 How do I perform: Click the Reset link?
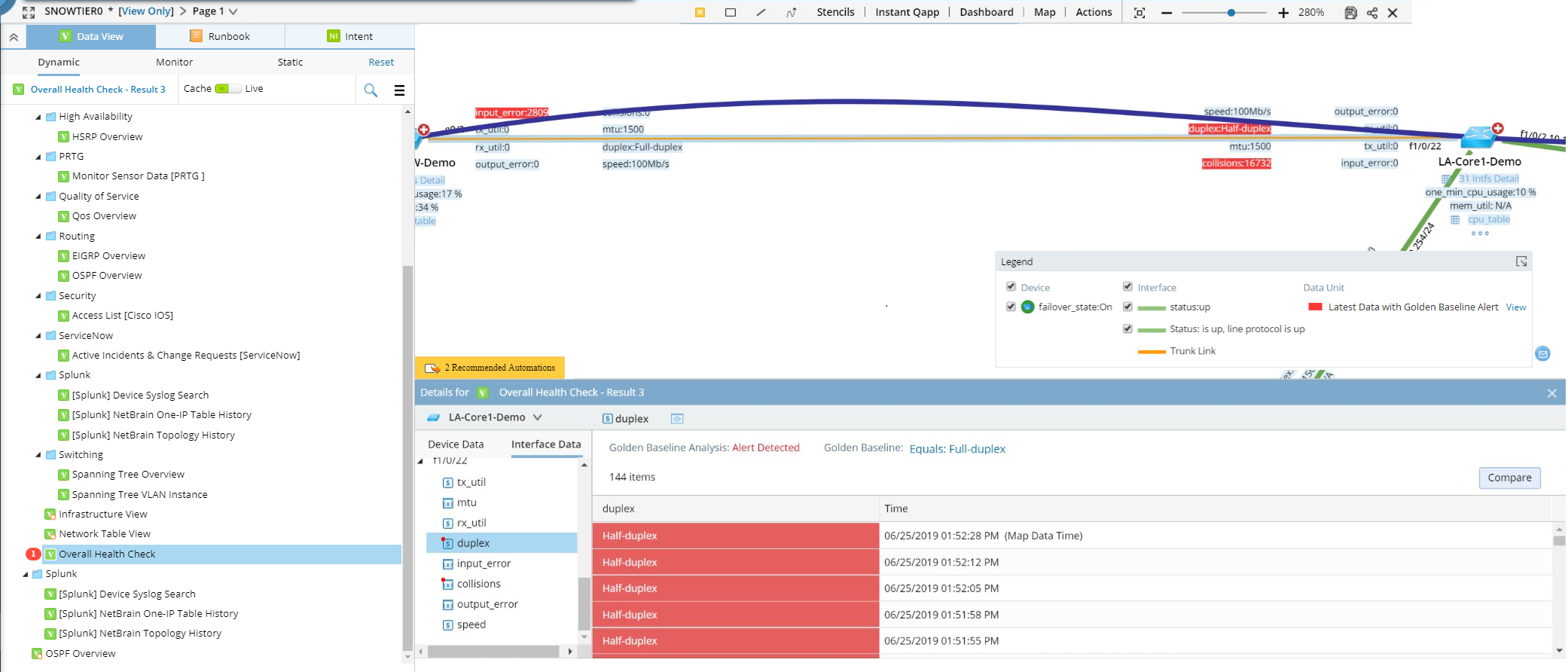pos(381,63)
